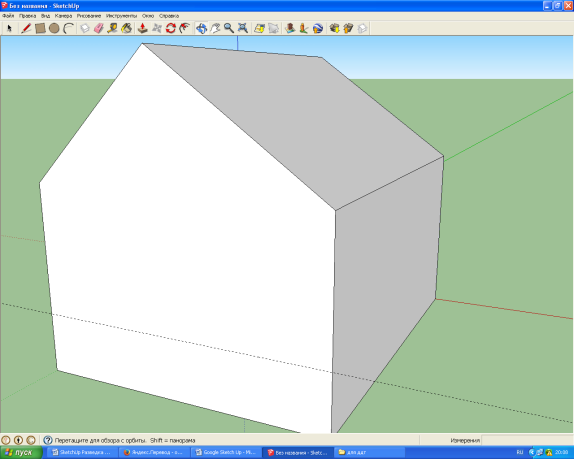
Task: Open the Файл menu
Action: click(x=8, y=16)
